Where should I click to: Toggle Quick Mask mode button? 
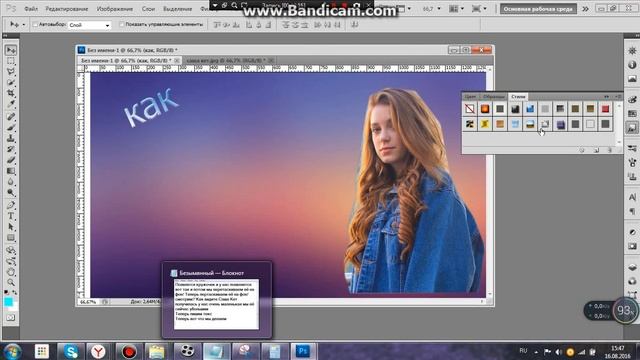(x=11, y=318)
